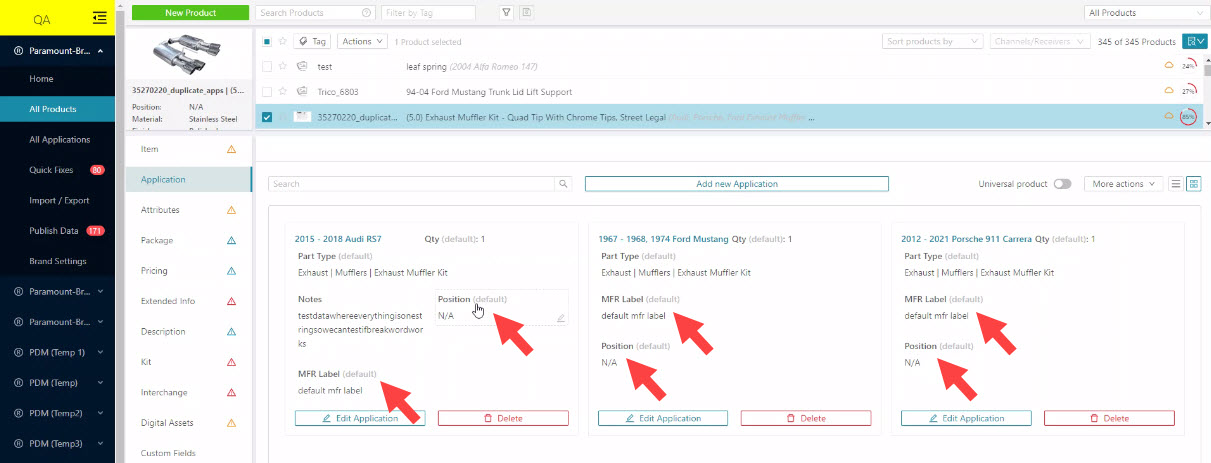
Task: Check the Trico_6803 product checkbox
Action: pyautogui.click(x=267, y=91)
